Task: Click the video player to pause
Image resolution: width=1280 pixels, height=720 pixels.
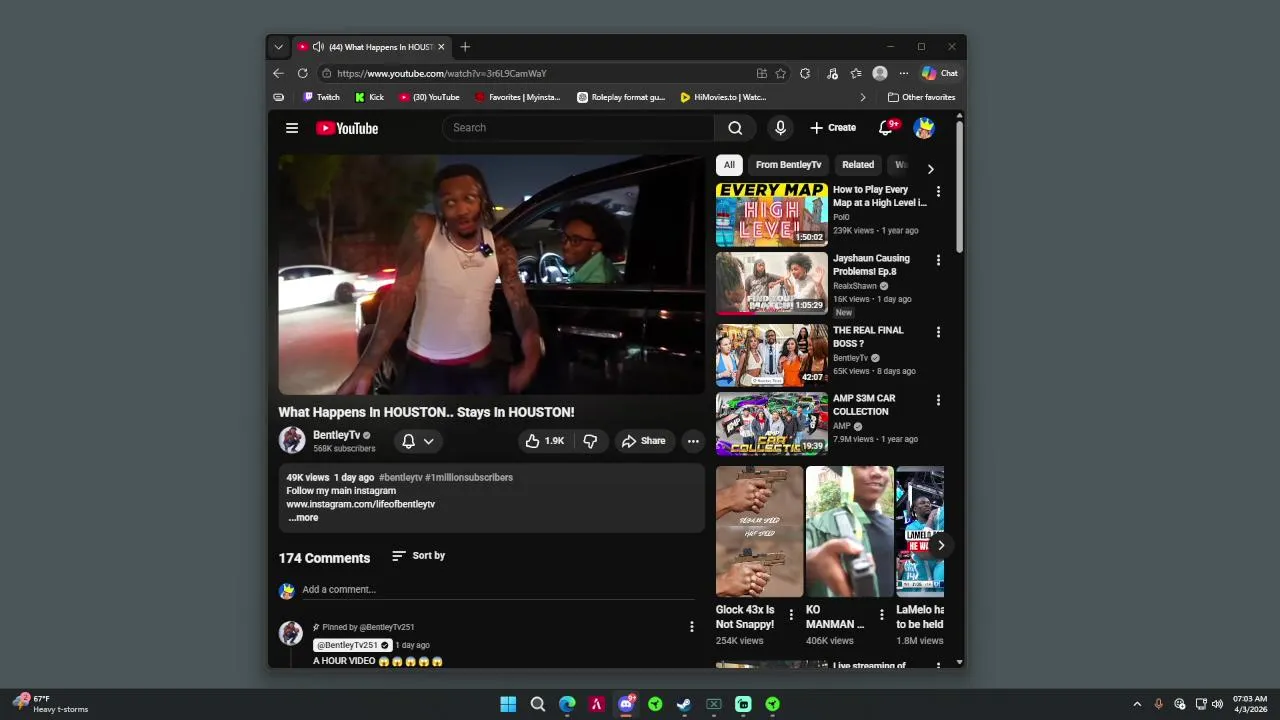Action: click(x=491, y=274)
